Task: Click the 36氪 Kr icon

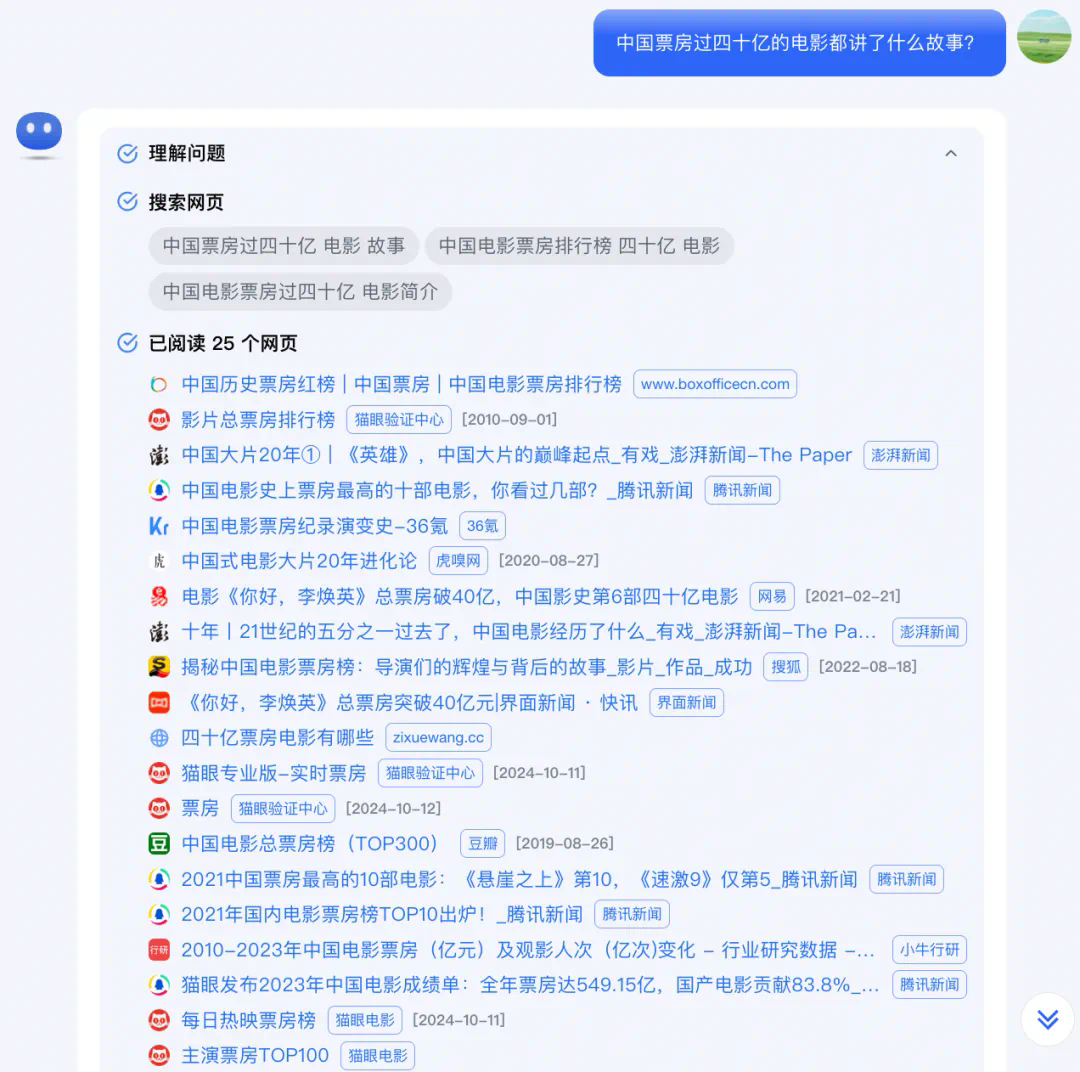Action: pyautogui.click(x=159, y=525)
